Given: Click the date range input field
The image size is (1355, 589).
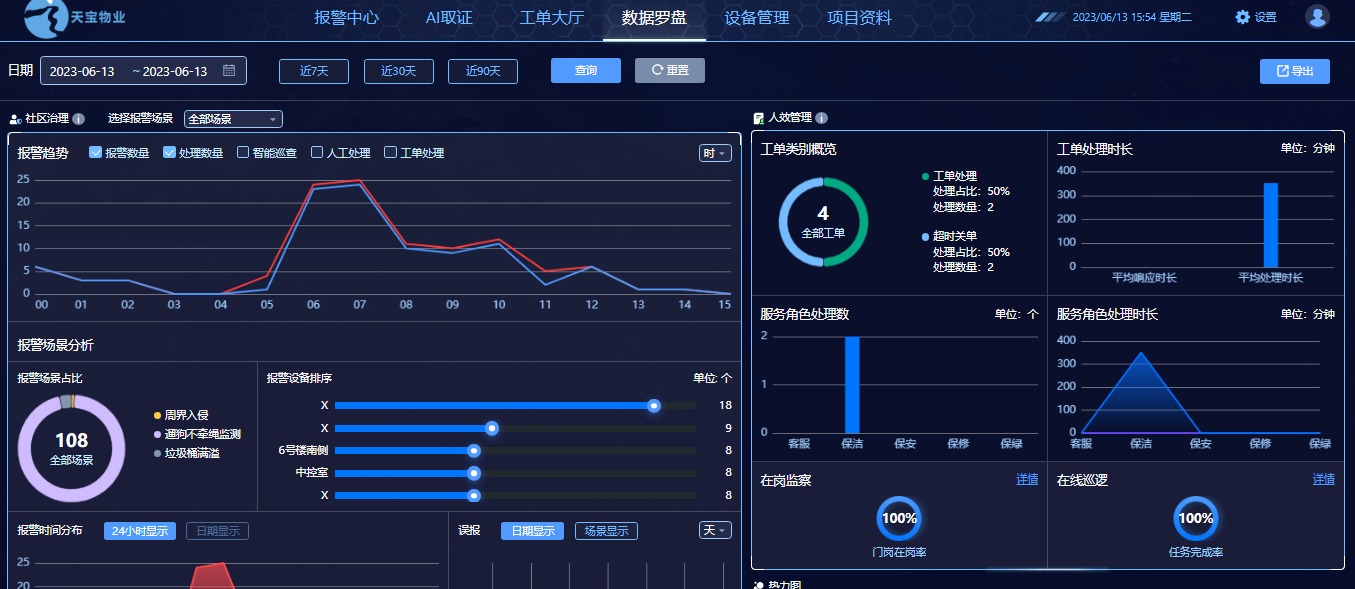Looking at the screenshot, I should click(x=130, y=71).
